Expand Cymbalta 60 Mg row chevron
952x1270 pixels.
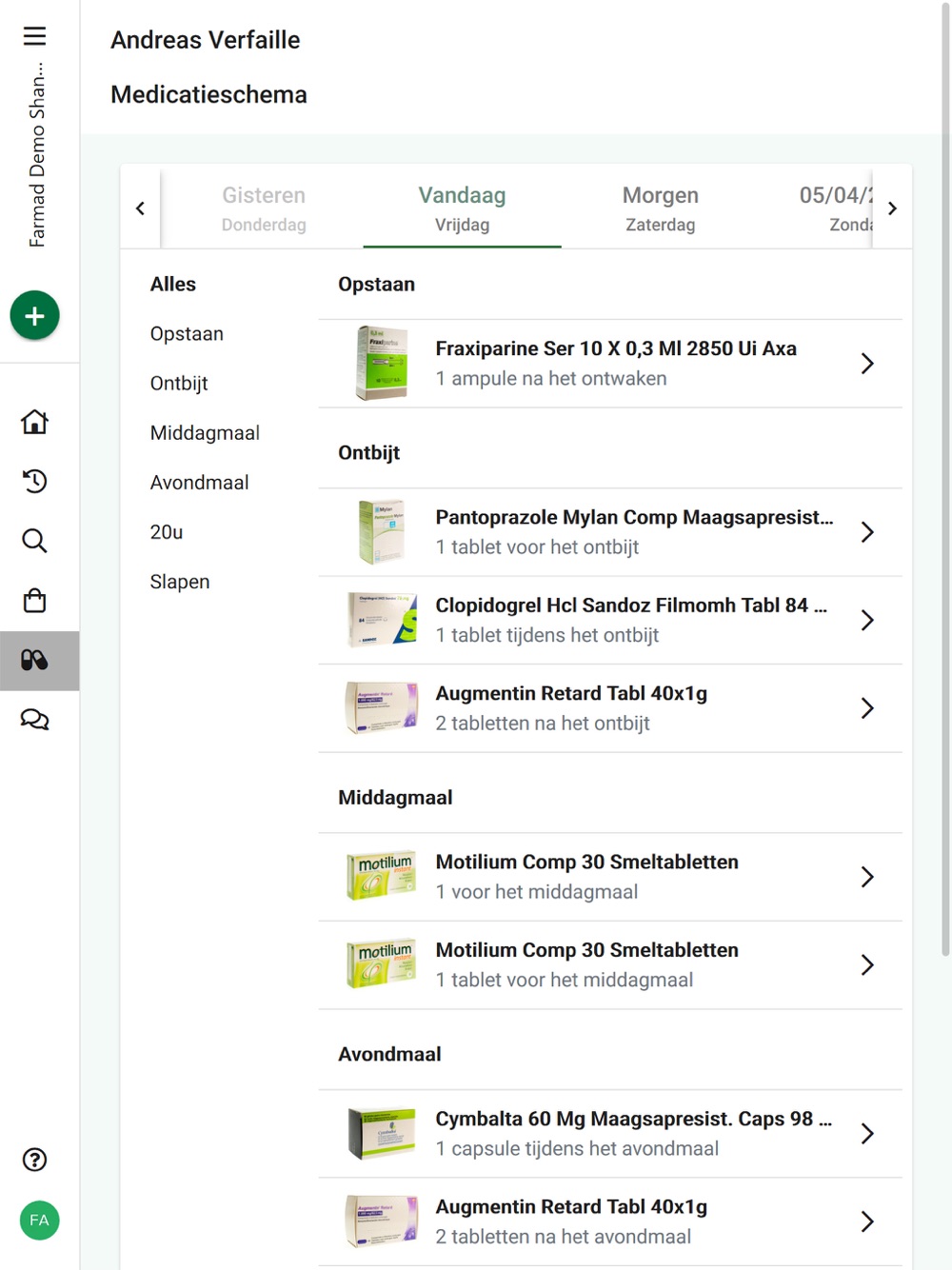coord(867,1133)
